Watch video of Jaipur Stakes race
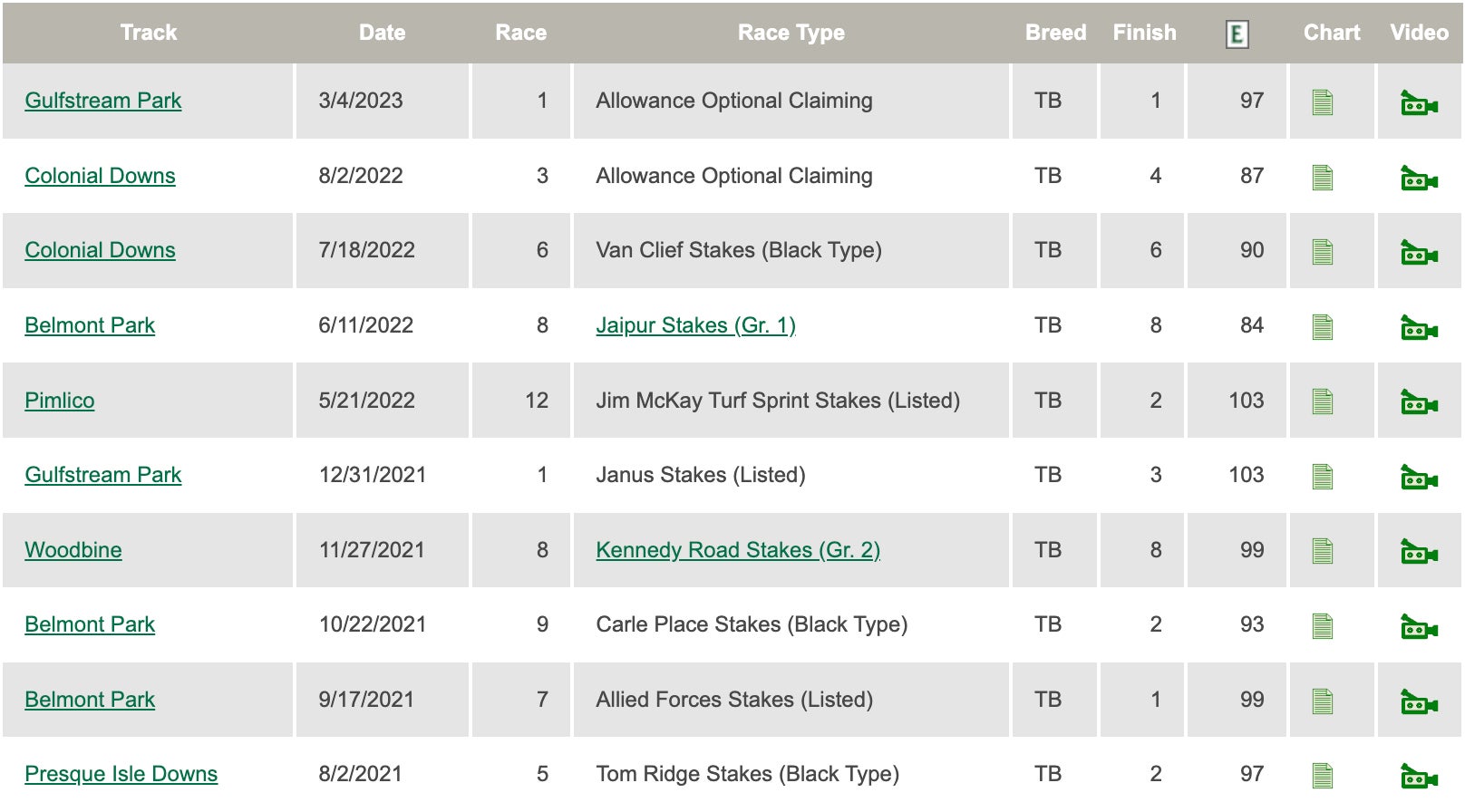This screenshot has width=1465, height=812. 1419,328
